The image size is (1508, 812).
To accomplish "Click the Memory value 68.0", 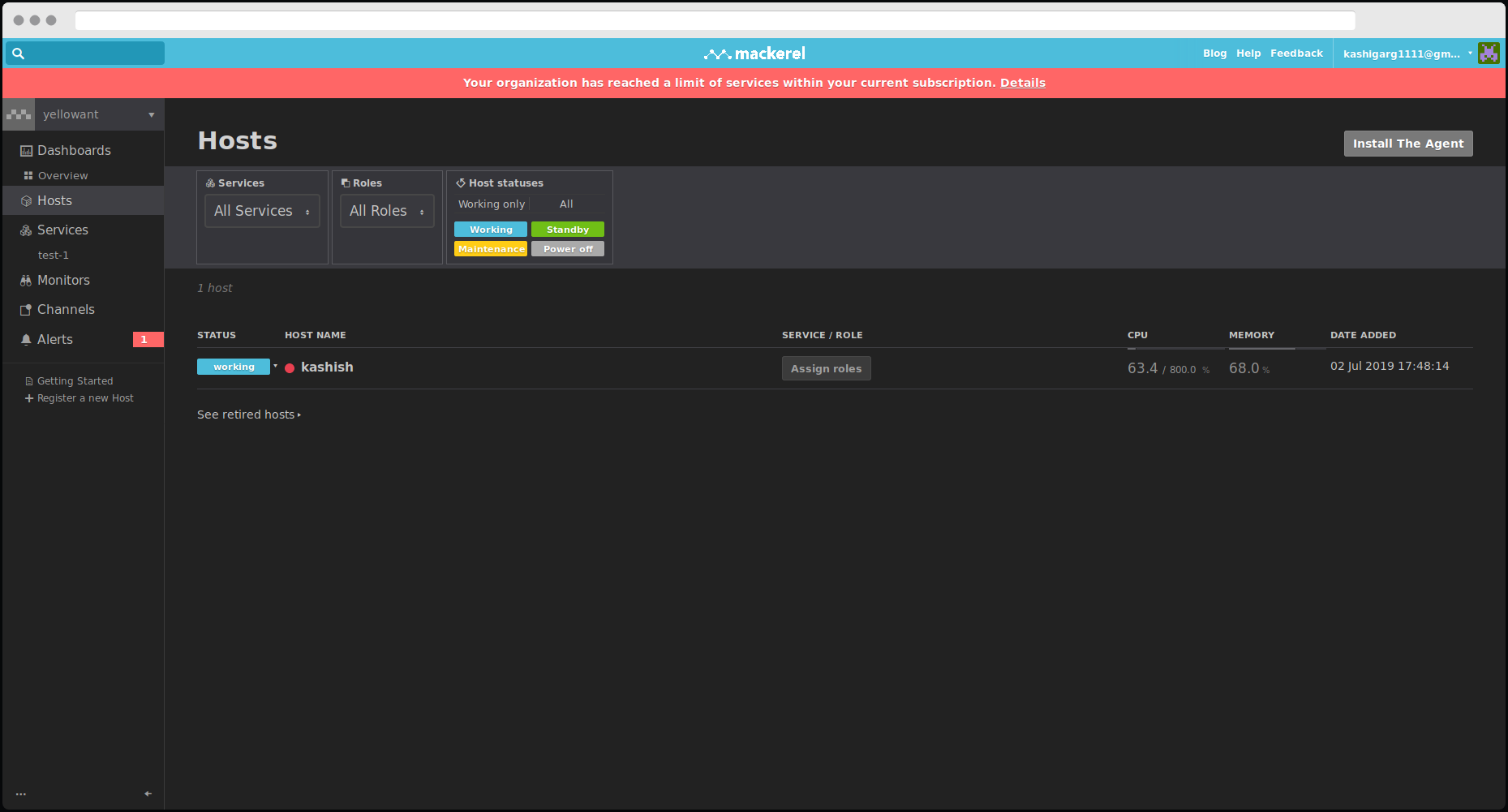I will (1244, 368).
